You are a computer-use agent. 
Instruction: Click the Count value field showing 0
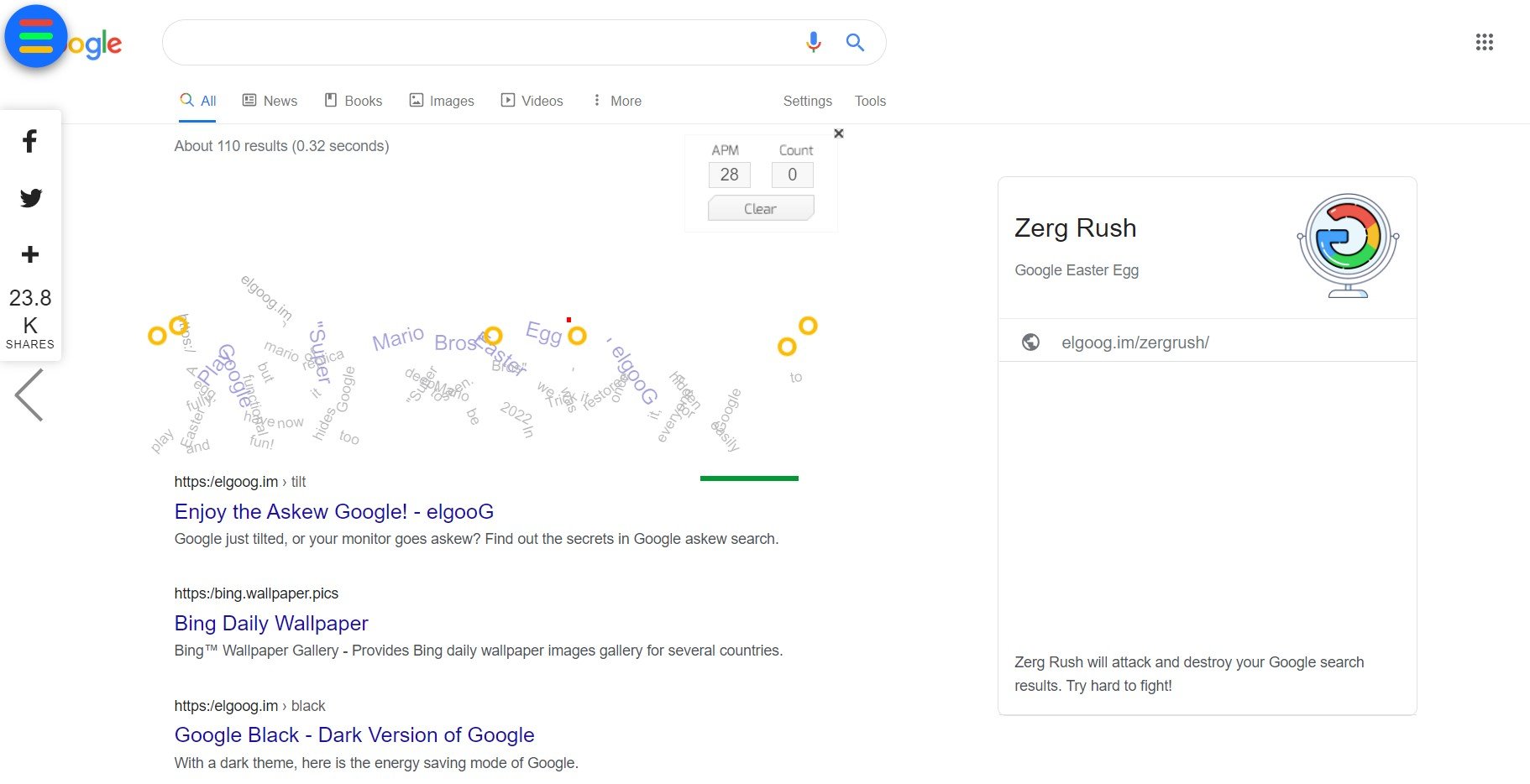(x=792, y=175)
